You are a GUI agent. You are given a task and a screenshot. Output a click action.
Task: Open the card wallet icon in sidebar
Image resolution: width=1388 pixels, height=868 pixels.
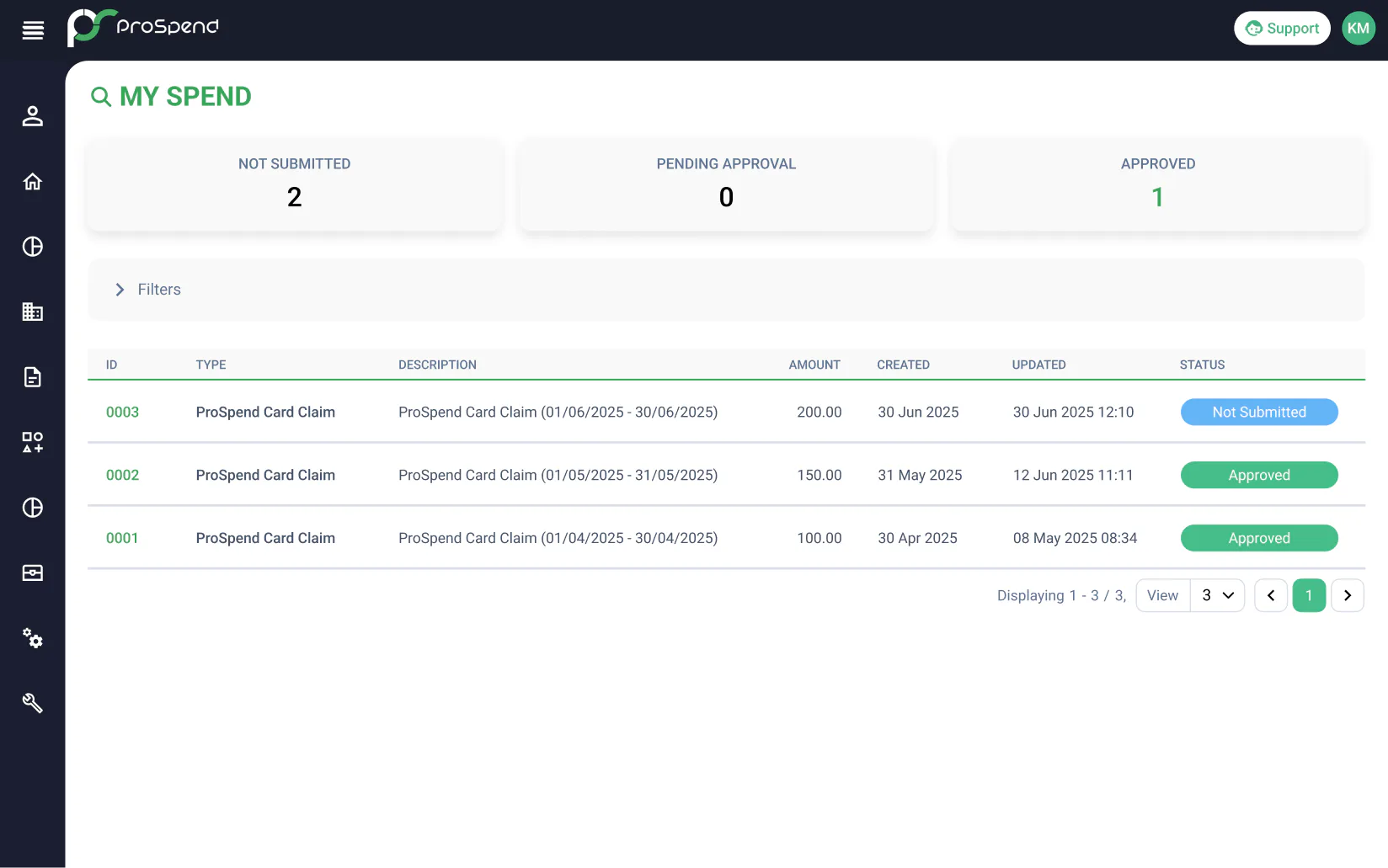33,573
